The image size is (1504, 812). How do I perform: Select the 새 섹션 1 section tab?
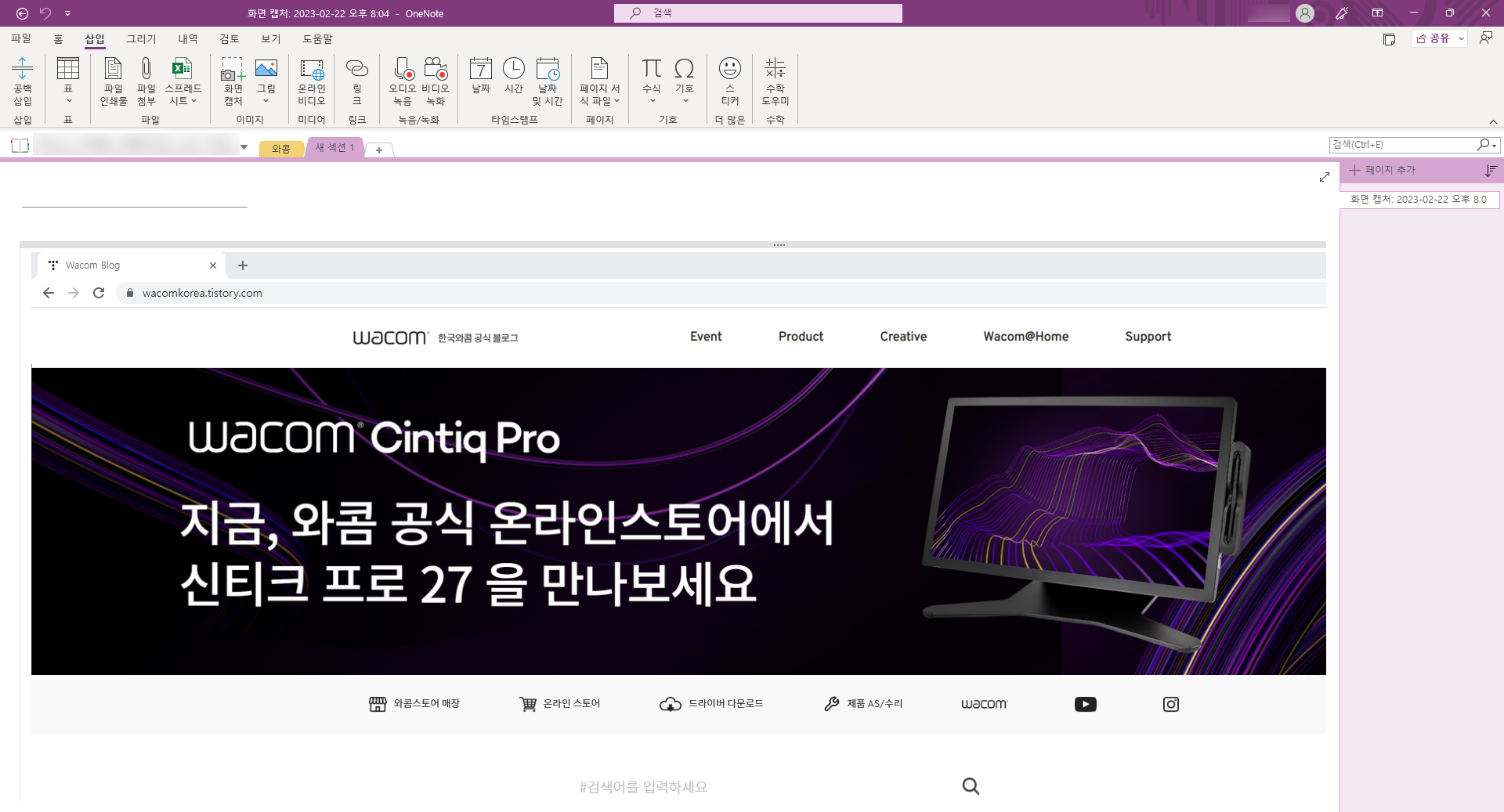[335, 147]
